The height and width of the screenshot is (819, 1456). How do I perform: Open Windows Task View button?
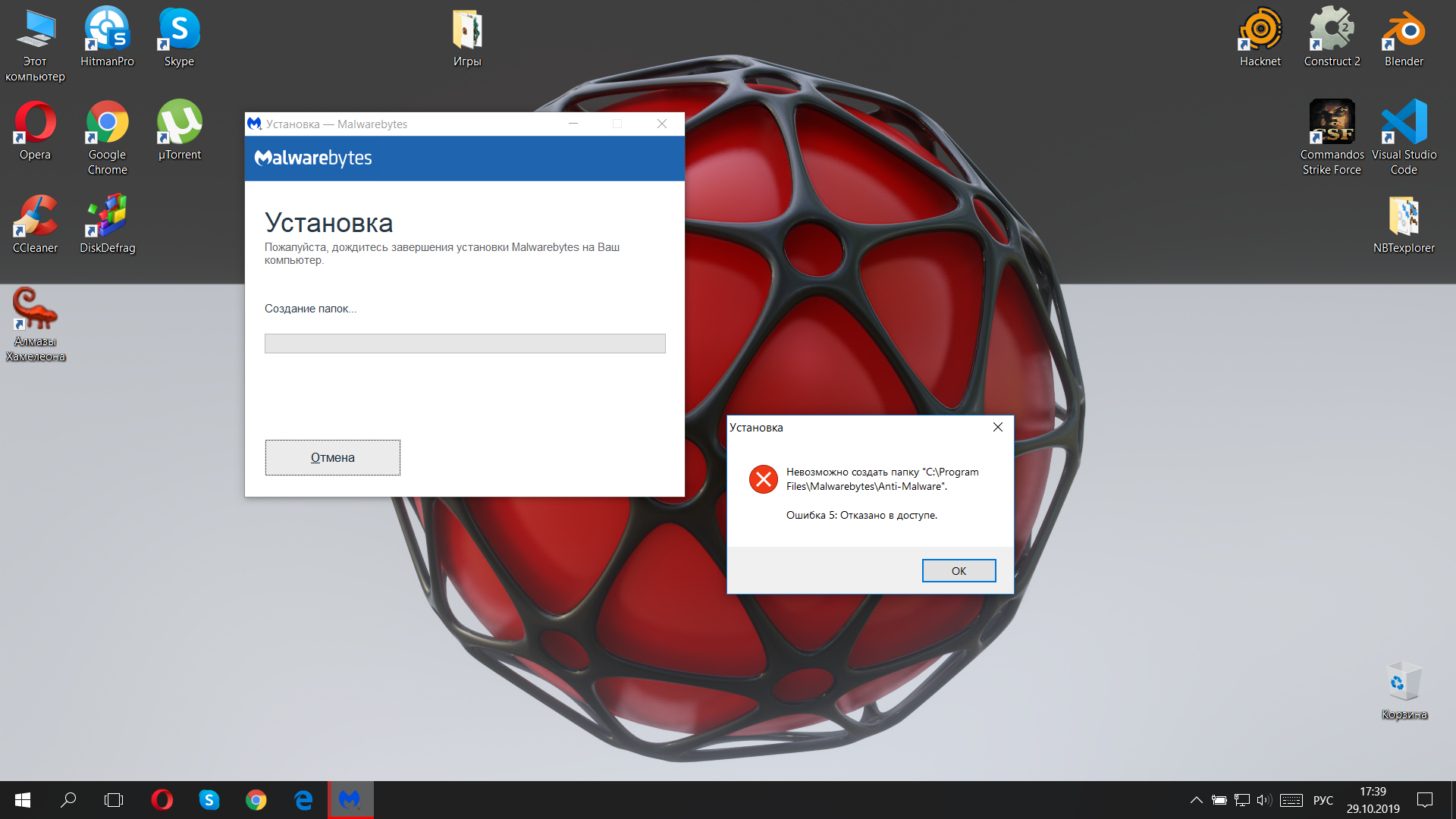(x=112, y=800)
